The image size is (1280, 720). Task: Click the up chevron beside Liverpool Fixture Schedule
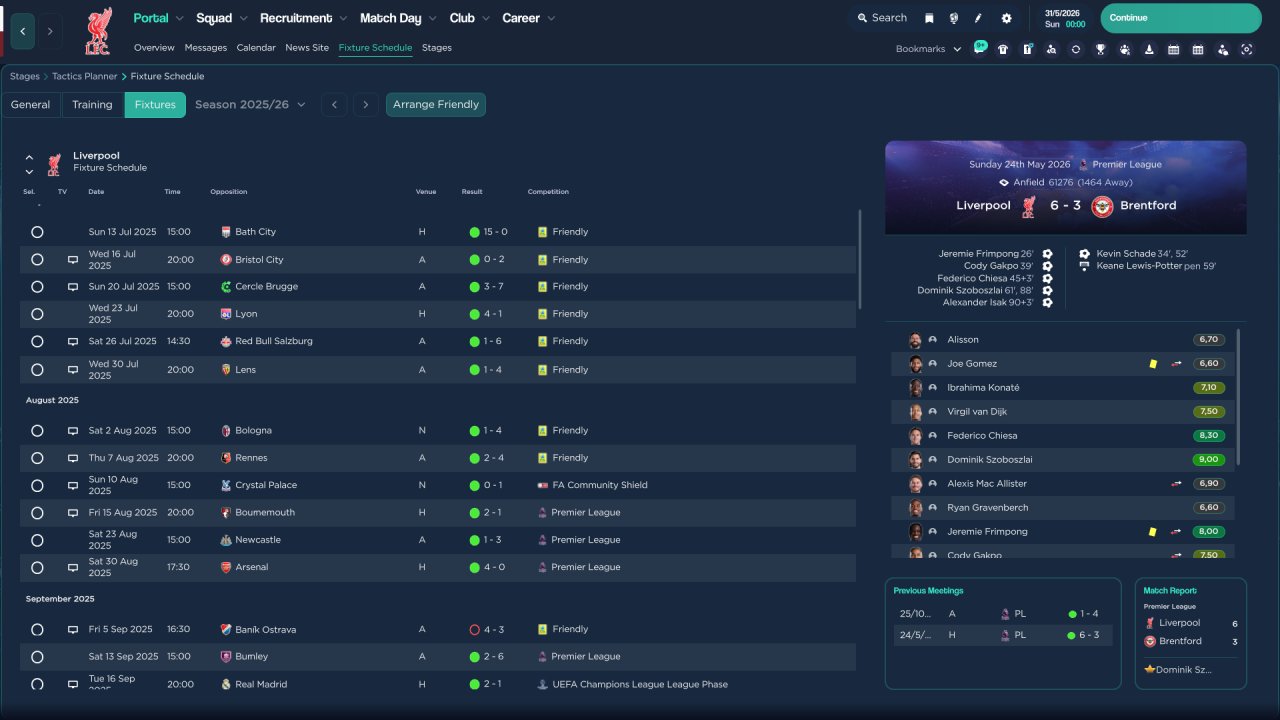pyautogui.click(x=29, y=157)
